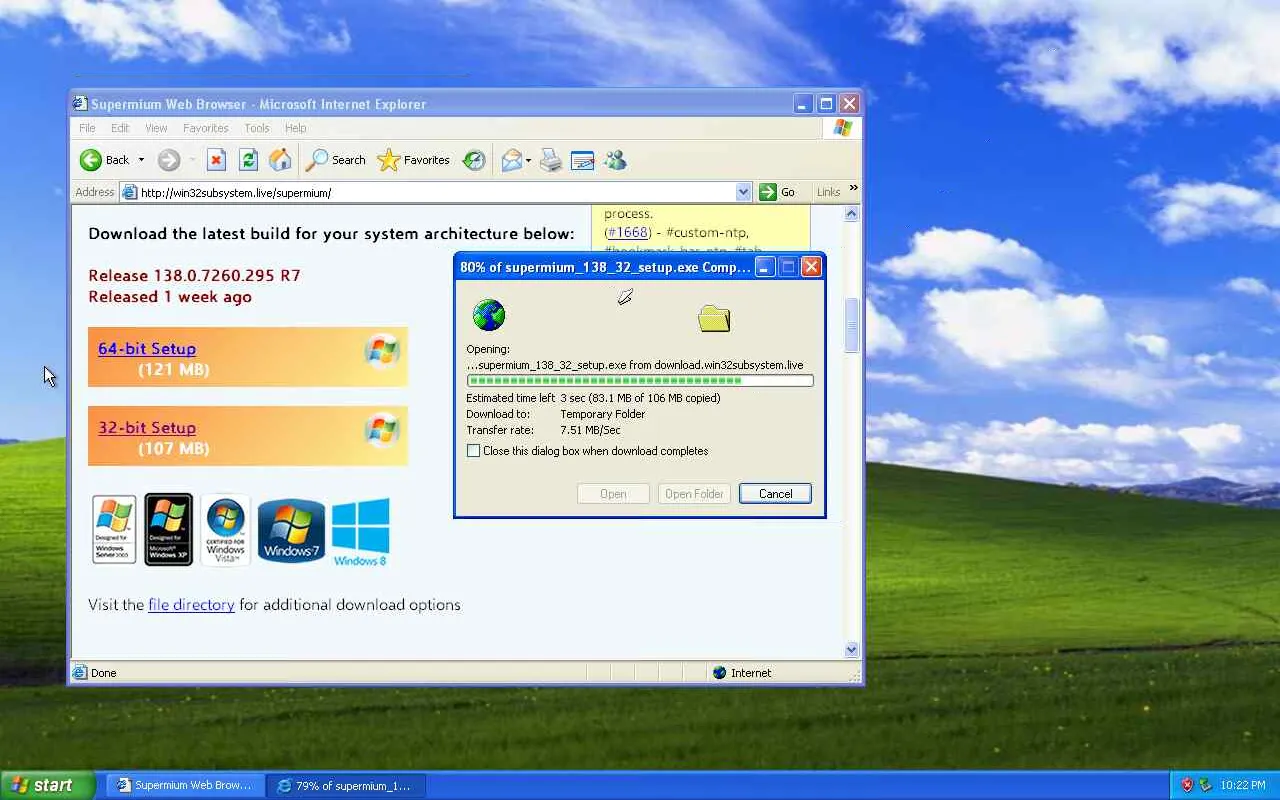Screen dimensions: 1280x800
Task: Open the Address bar dropdown list
Action: [743, 192]
